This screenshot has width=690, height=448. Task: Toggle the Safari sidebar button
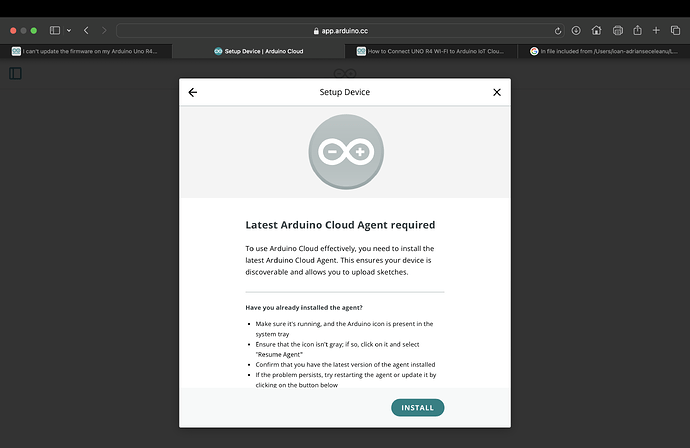55,30
